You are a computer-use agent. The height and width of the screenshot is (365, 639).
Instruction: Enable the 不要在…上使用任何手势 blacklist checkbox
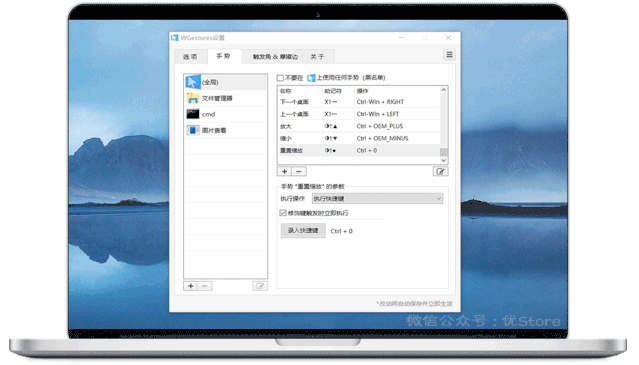280,78
